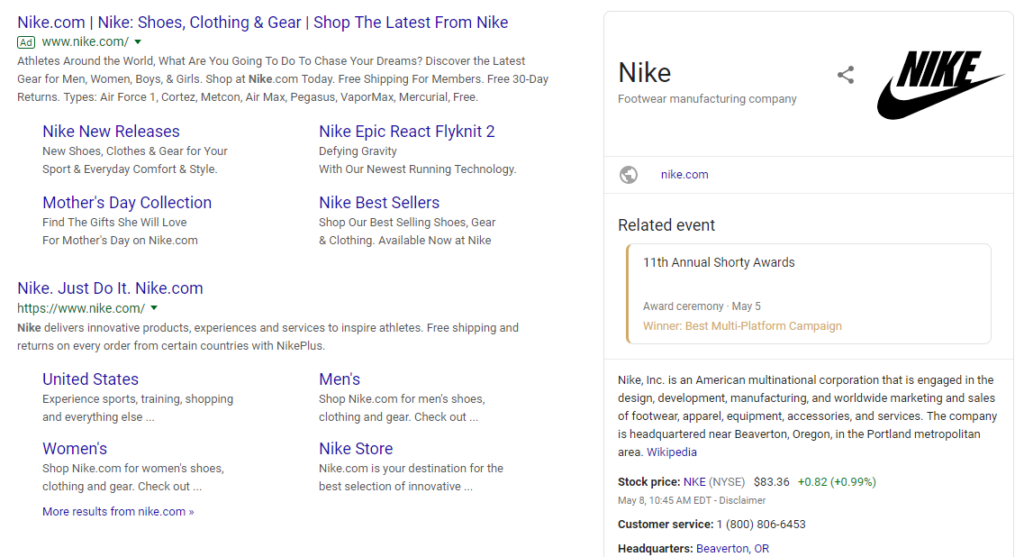Click the 'Nike' knowledge panel title
This screenshot has height=557, width=1024.
(x=645, y=72)
